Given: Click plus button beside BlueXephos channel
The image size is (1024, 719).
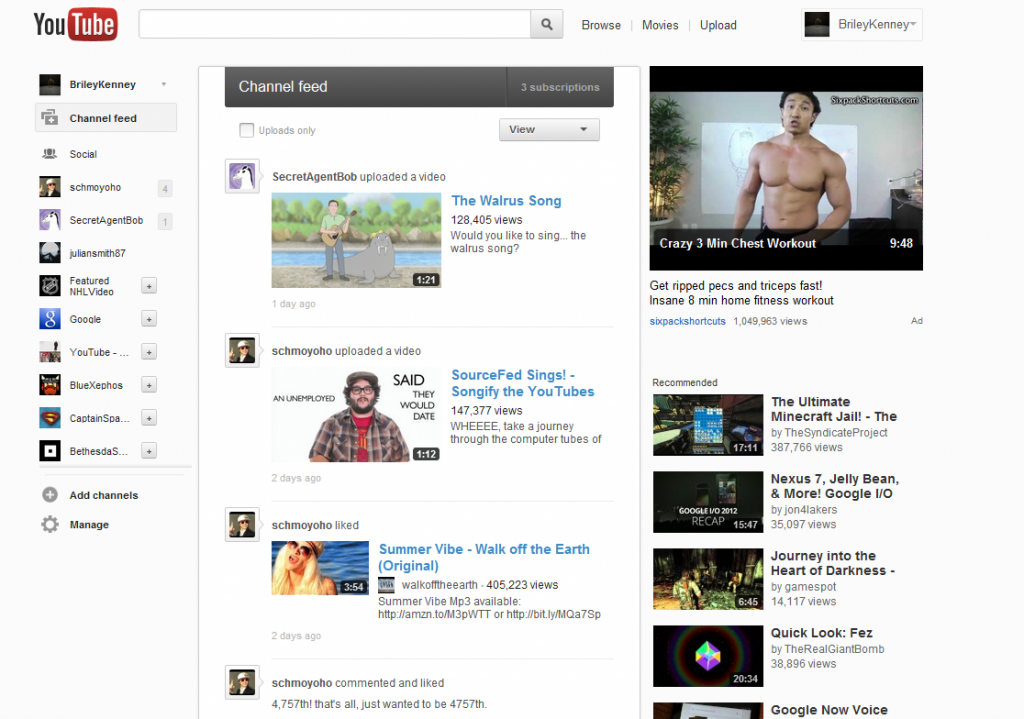Looking at the screenshot, I should pos(149,385).
